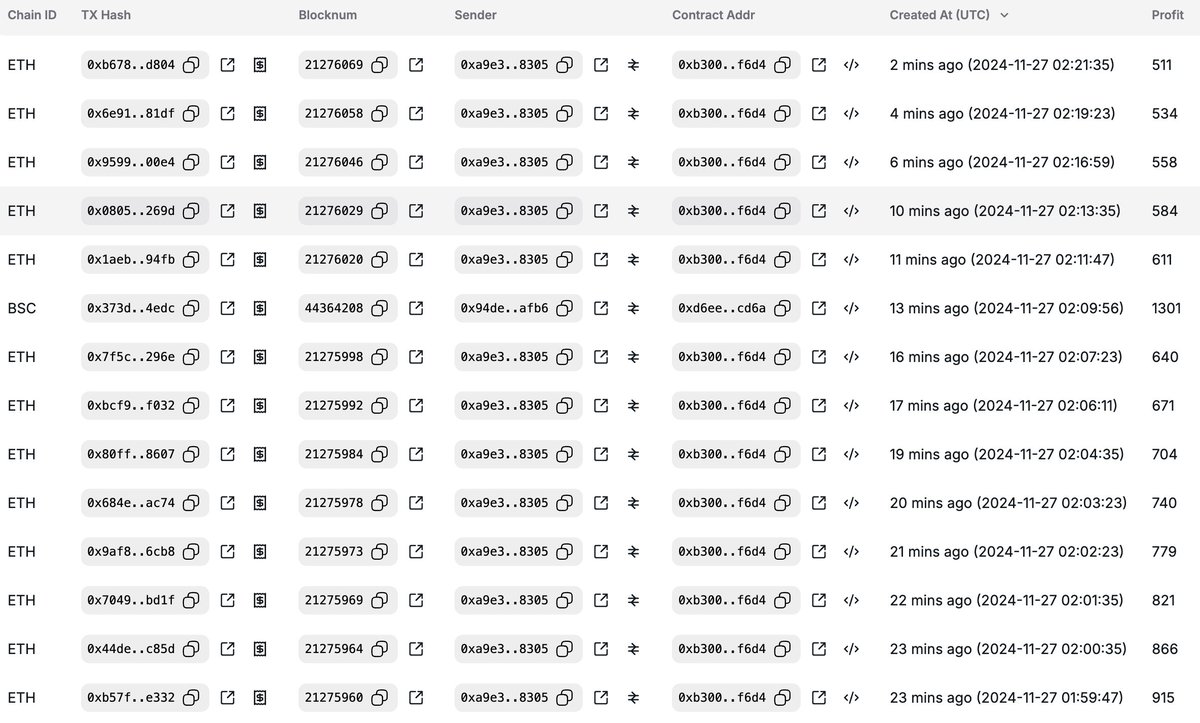The image size is (1200, 723).
Task: Open TX 0xb678..d804 in external explorer
Action: coord(227,65)
